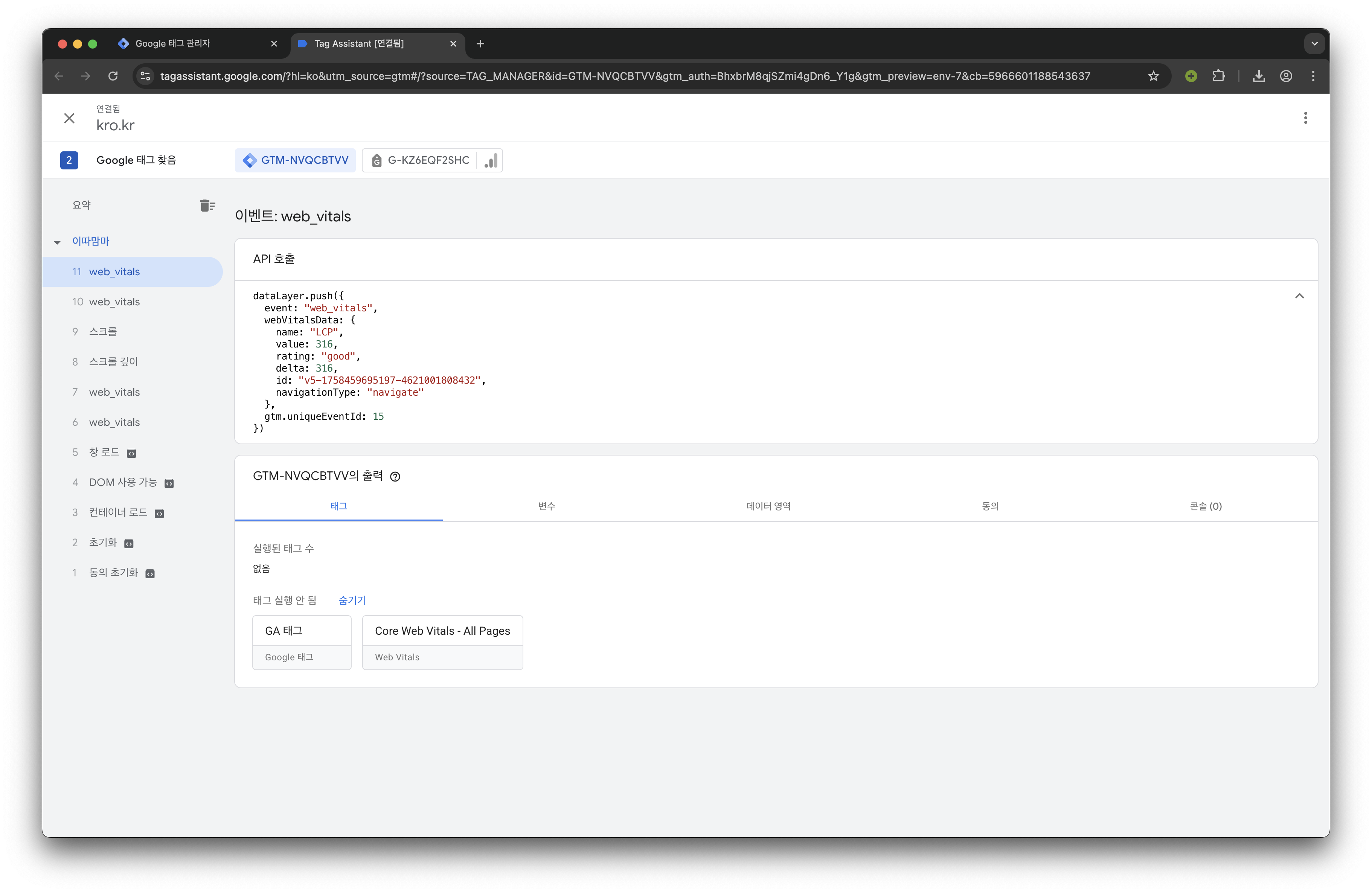Select the 컨테이너 로드 event
Image resolution: width=1372 pixels, height=893 pixels.
point(117,512)
